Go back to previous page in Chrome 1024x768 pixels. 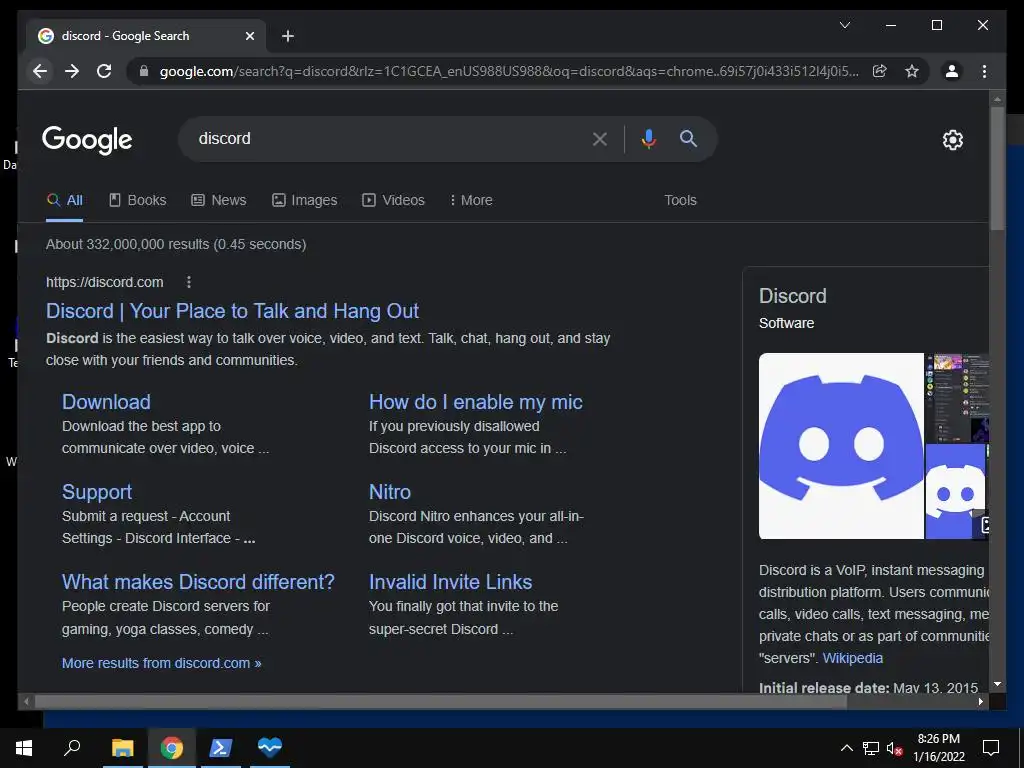click(40, 71)
